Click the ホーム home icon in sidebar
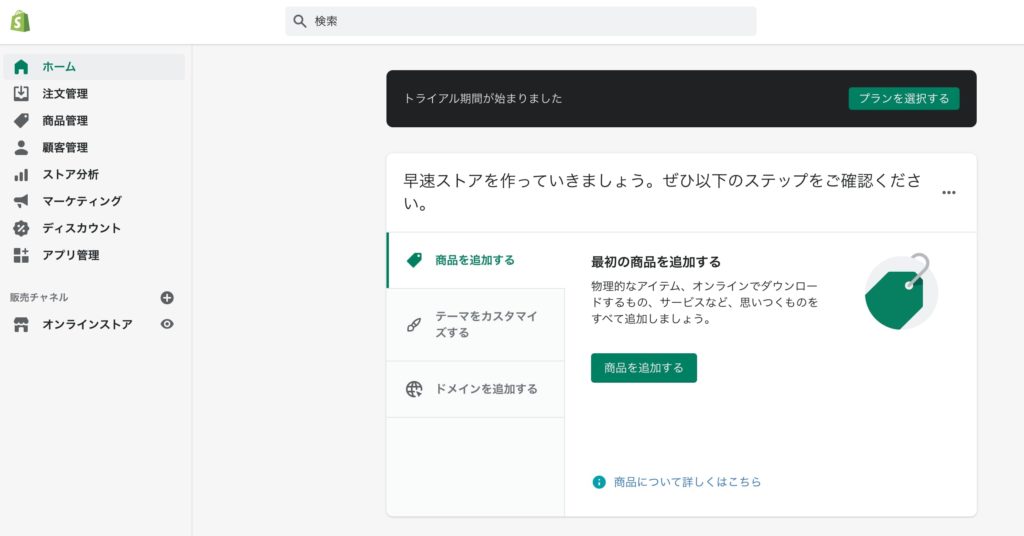Image resolution: width=1024 pixels, height=536 pixels. click(x=21, y=67)
